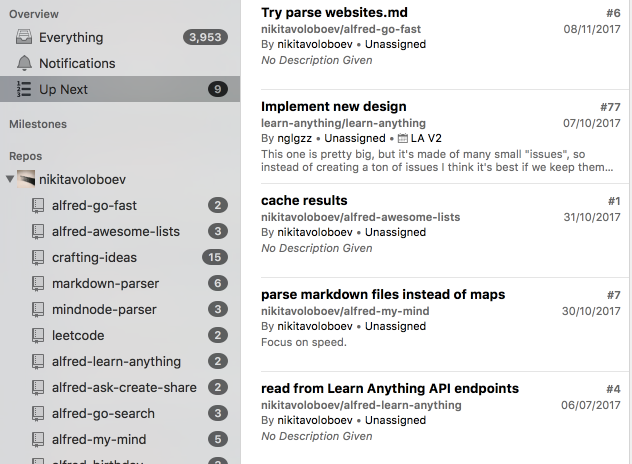This screenshot has height=464, width=632.
Task: Click issue number #77
Action: 610,107
